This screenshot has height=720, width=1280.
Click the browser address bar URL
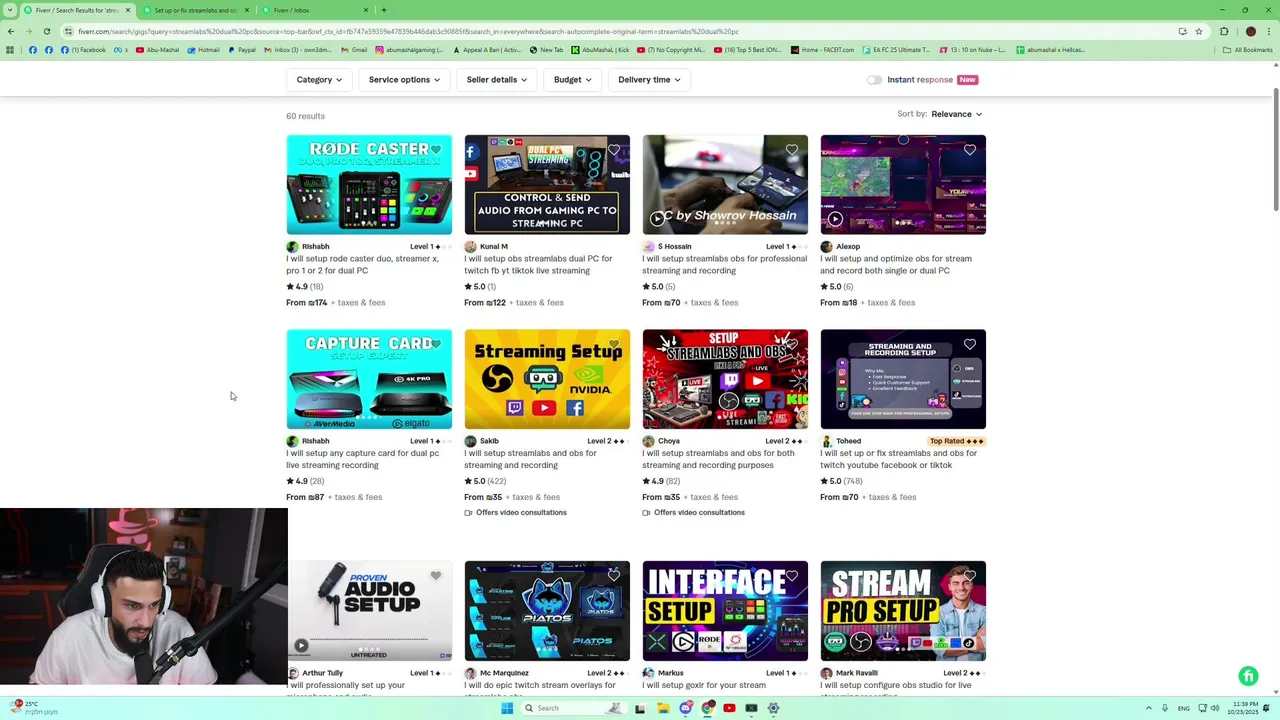point(408,31)
